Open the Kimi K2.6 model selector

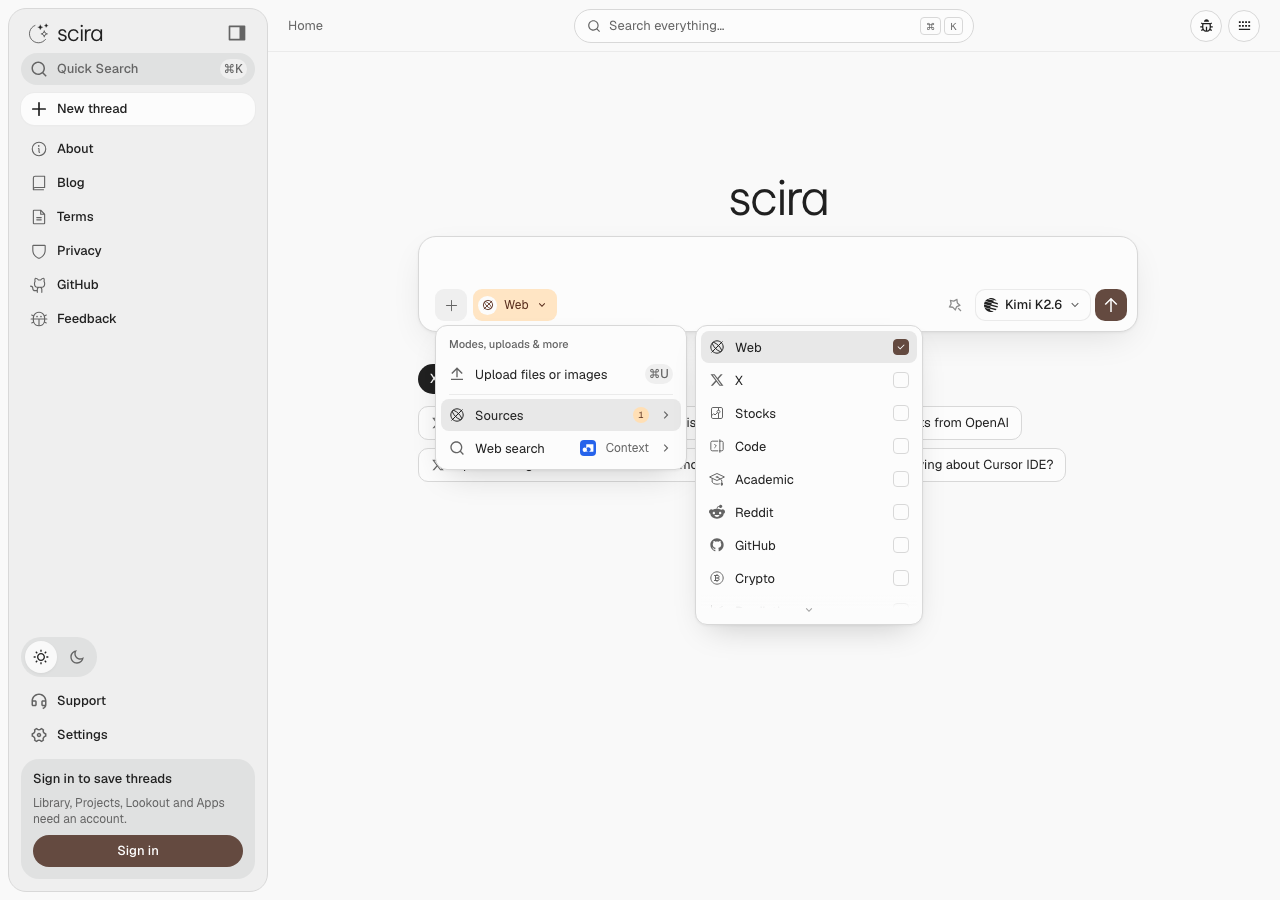[1032, 305]
